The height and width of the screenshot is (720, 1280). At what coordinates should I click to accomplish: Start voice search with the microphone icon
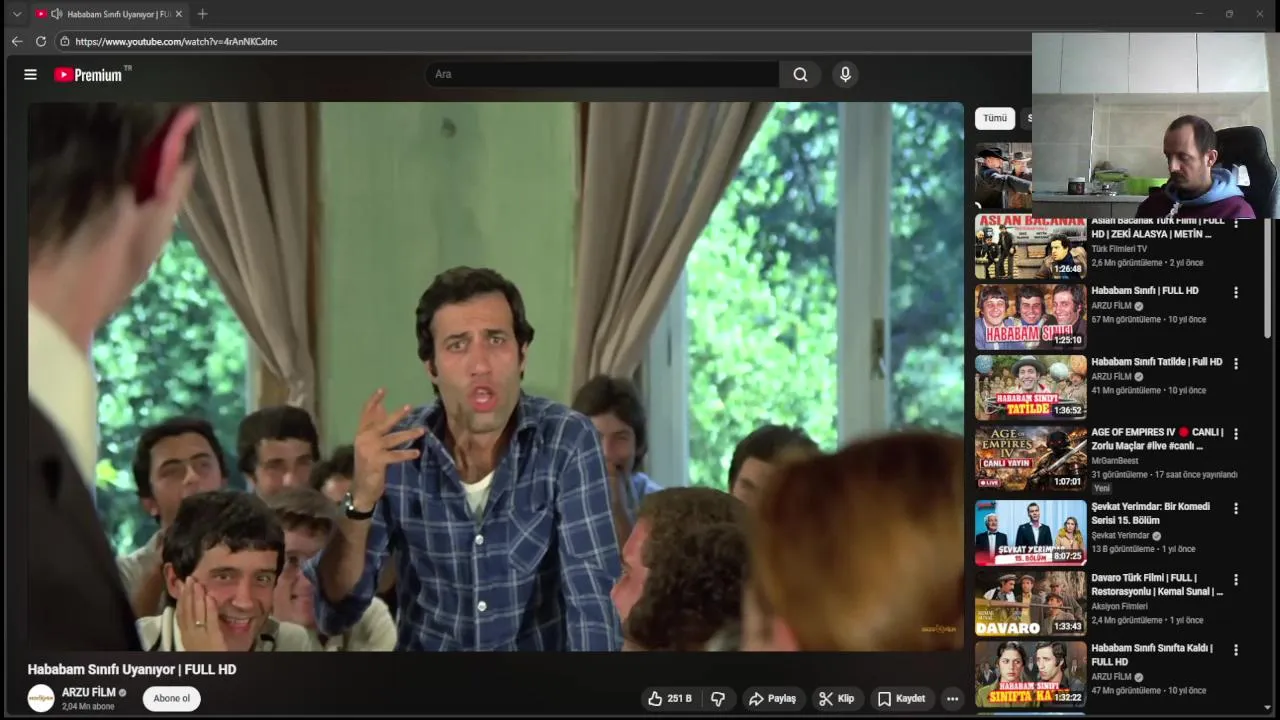click(845, 75)
